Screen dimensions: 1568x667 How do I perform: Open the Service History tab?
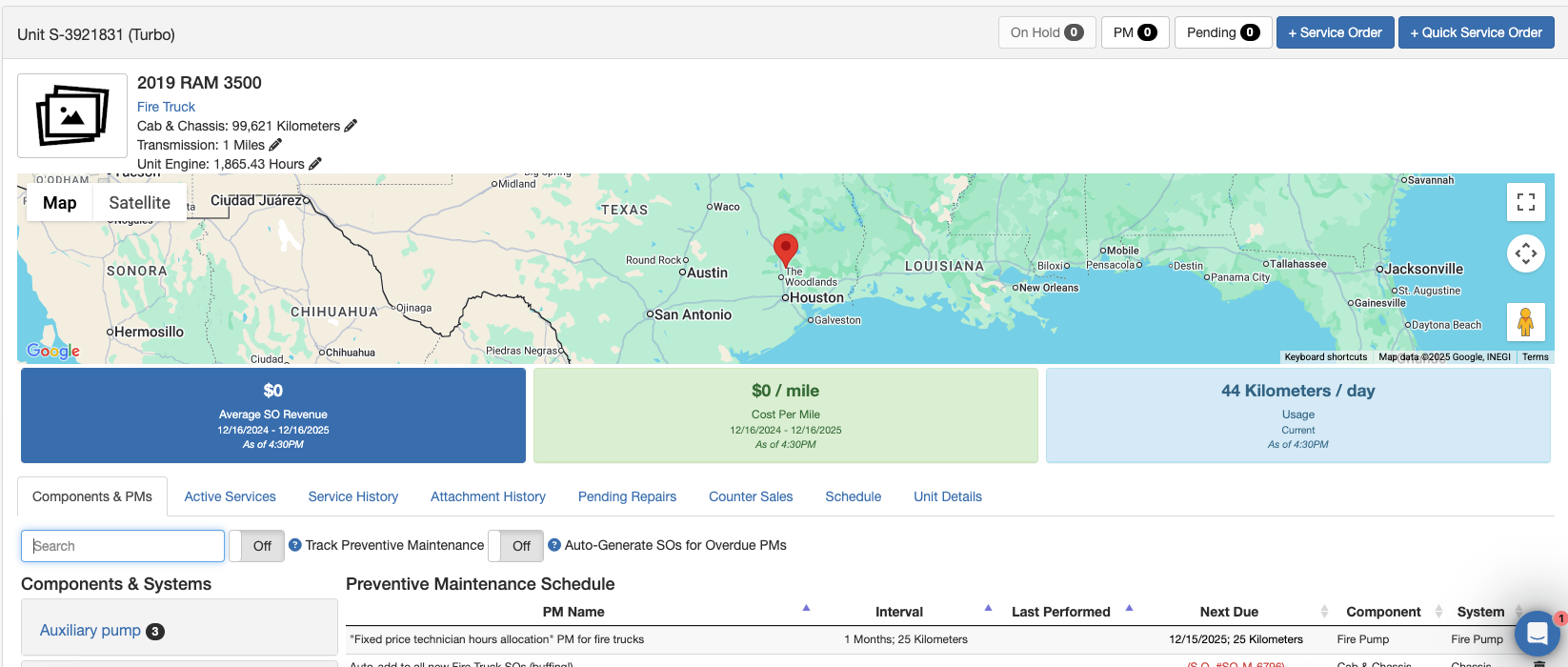[x=353, y=496]
